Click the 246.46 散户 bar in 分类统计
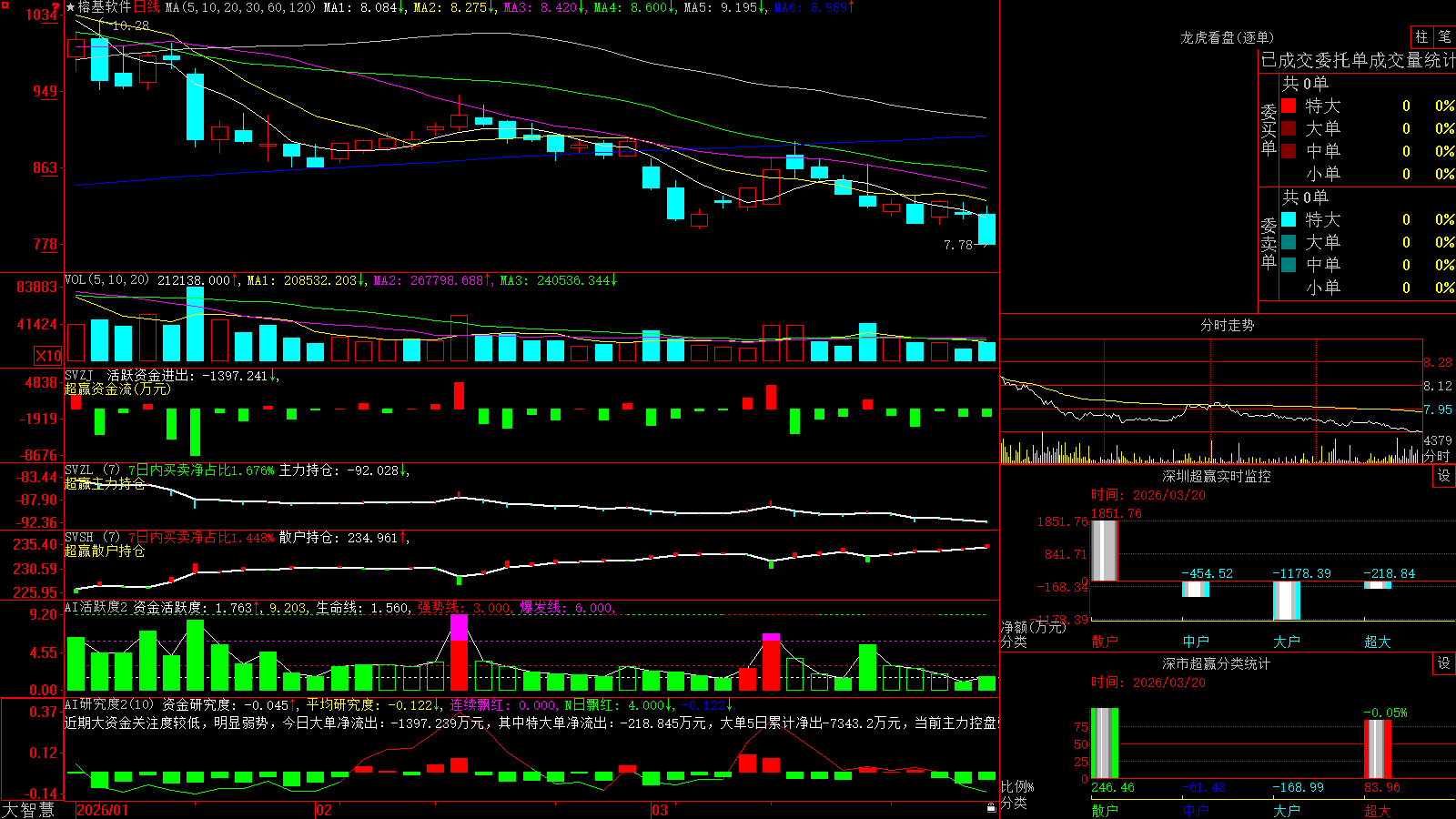The height and width of the screenshot is (819, 1456). 1105,743
